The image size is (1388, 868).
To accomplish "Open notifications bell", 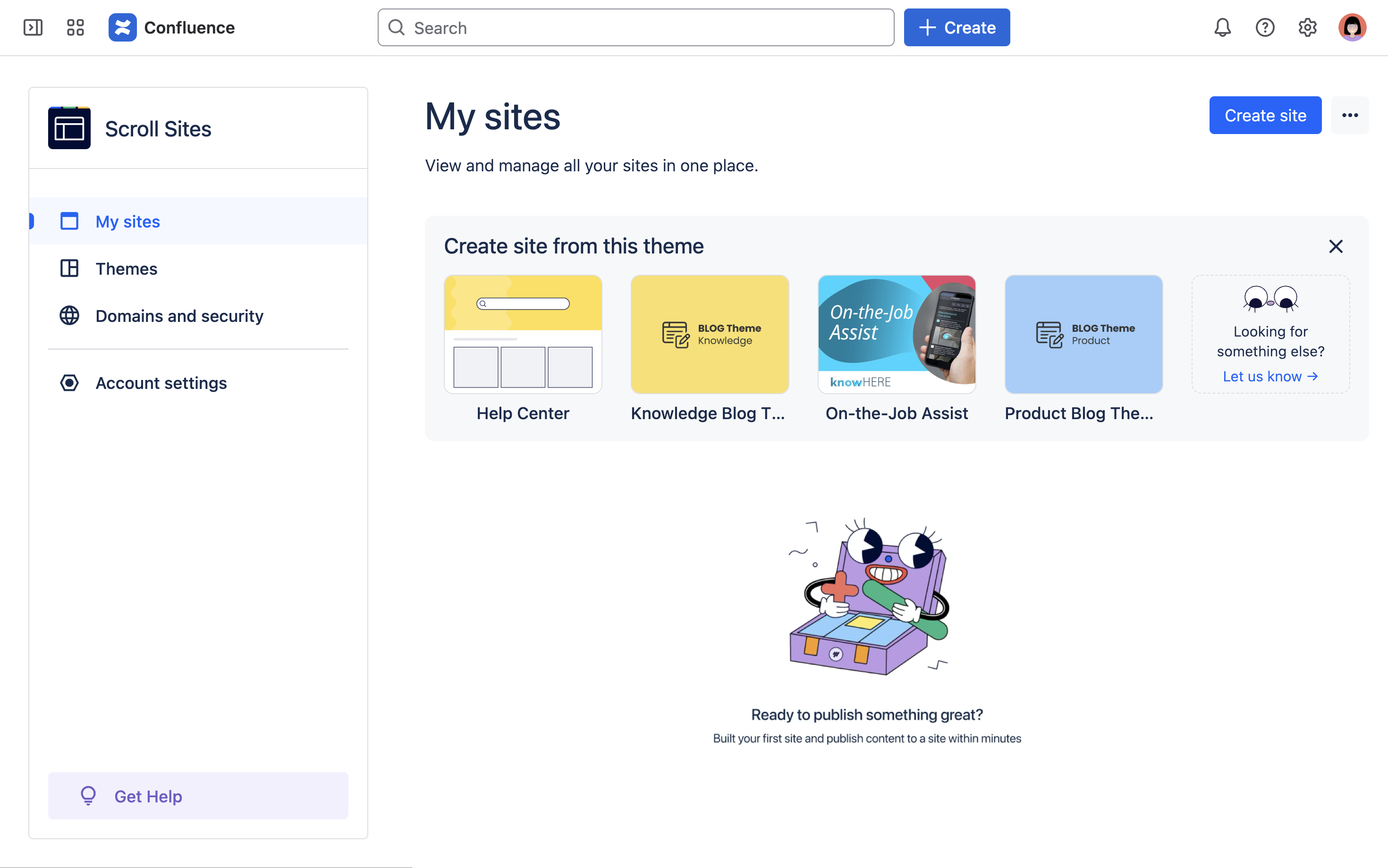I will (x=1223, y=27).
